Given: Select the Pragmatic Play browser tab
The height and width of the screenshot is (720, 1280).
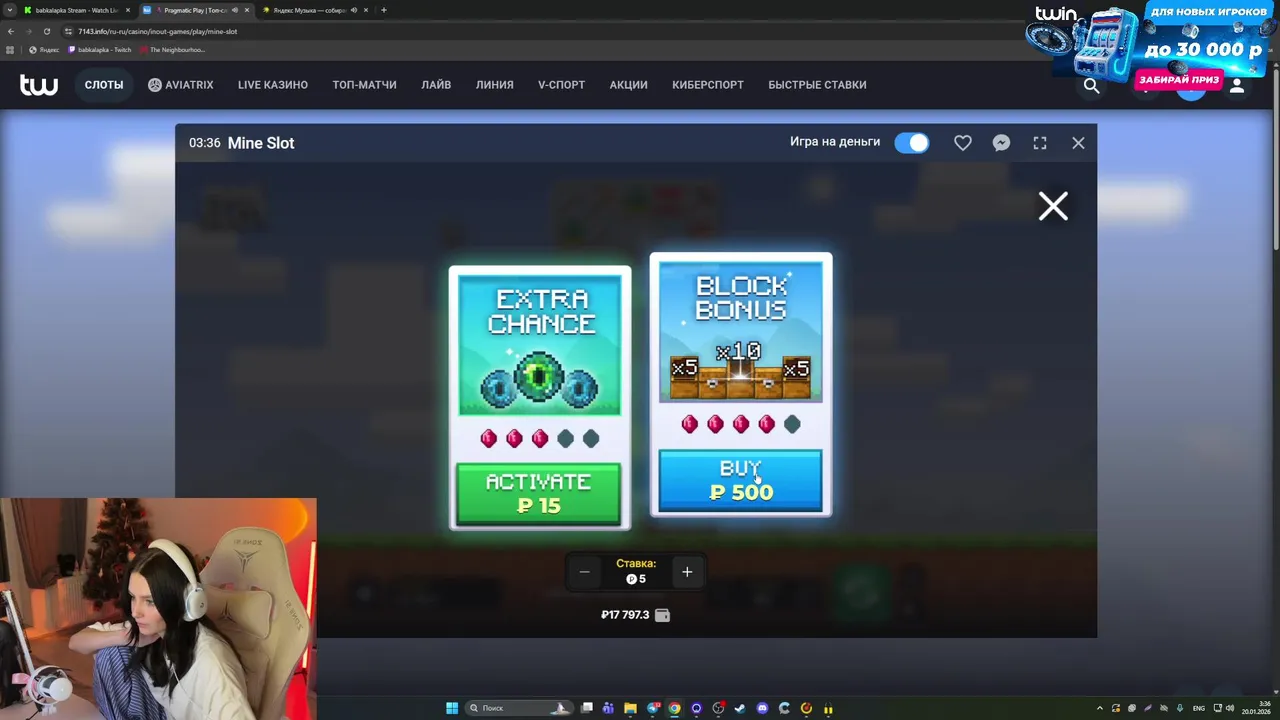Looking at the screenshot, I should (x=196, y=10).
